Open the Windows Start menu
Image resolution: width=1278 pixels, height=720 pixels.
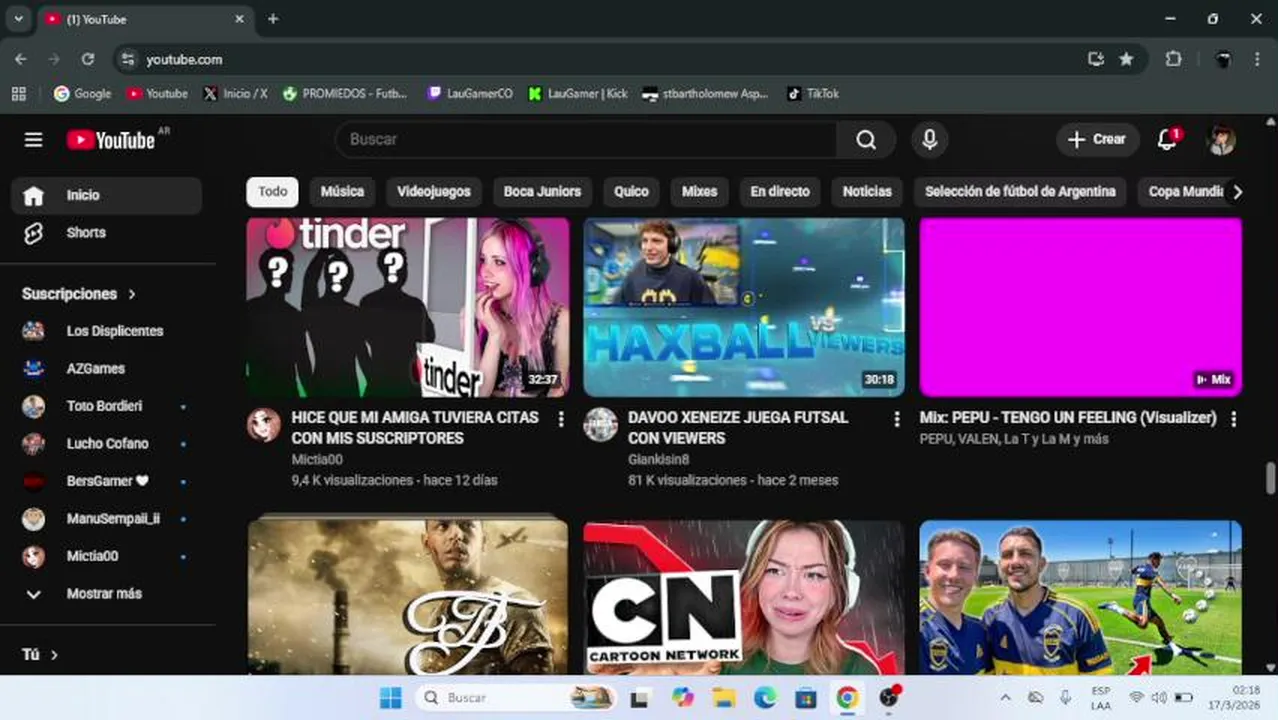391,697
